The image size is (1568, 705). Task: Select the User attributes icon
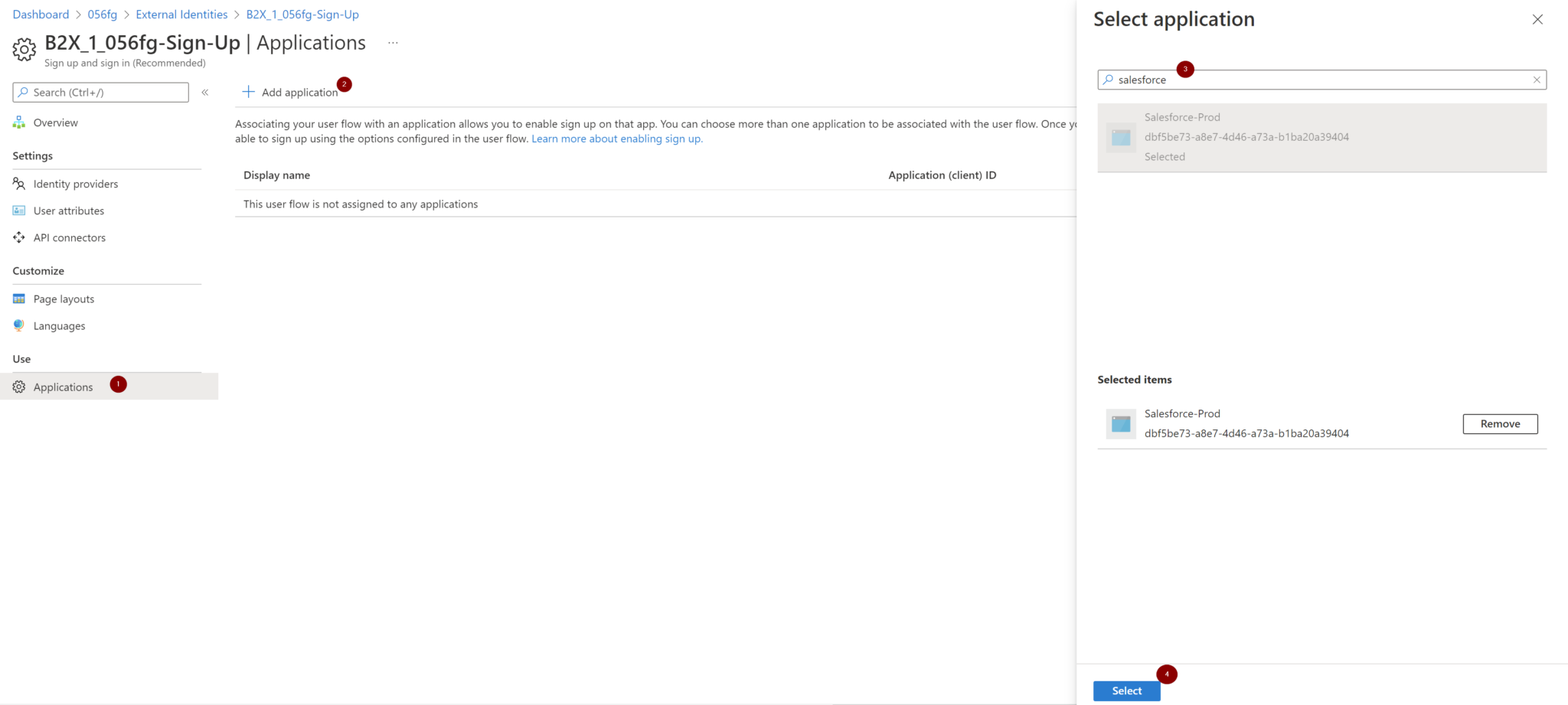click(18, 211)
